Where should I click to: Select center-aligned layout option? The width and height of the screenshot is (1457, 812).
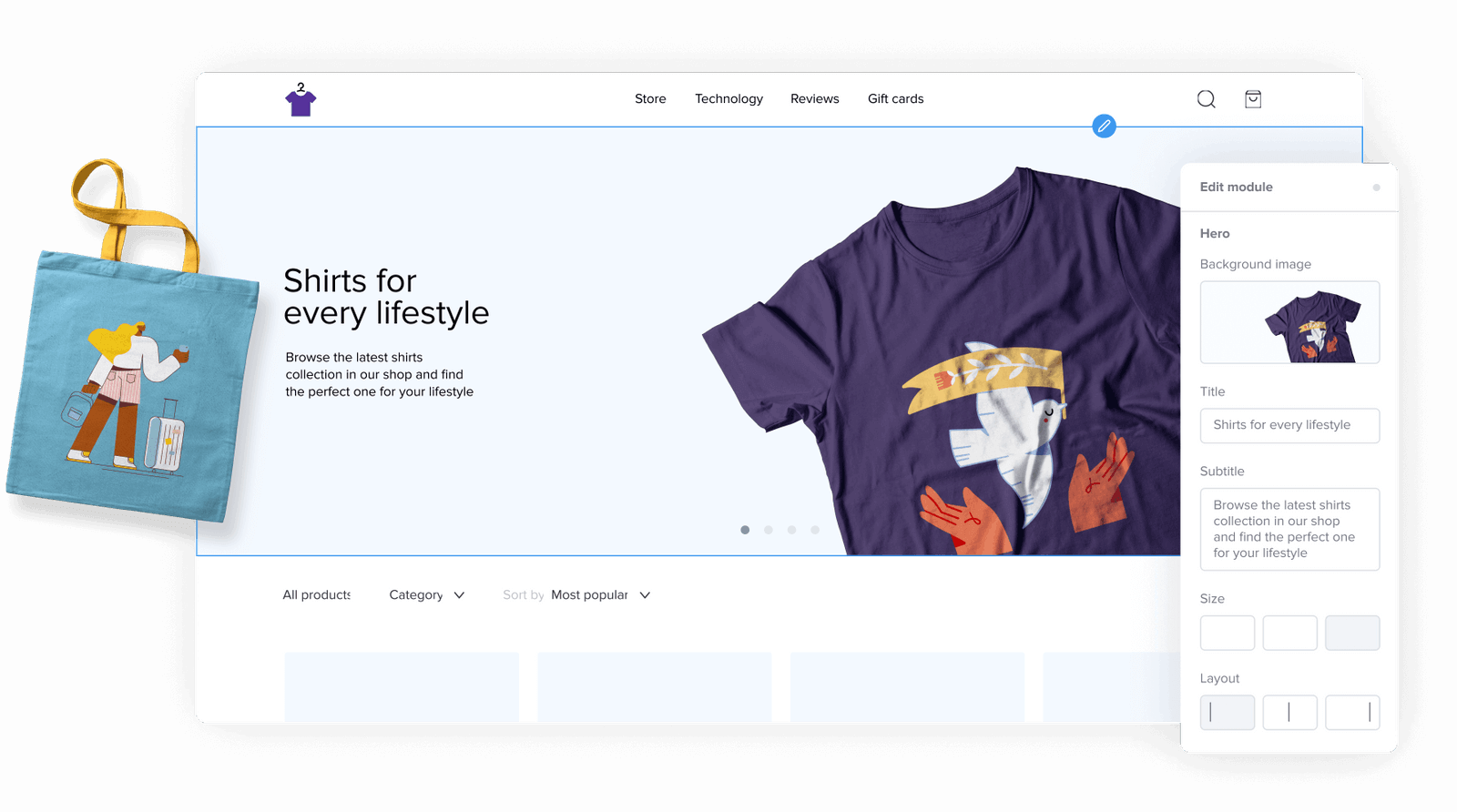(x=1289, y=713)
